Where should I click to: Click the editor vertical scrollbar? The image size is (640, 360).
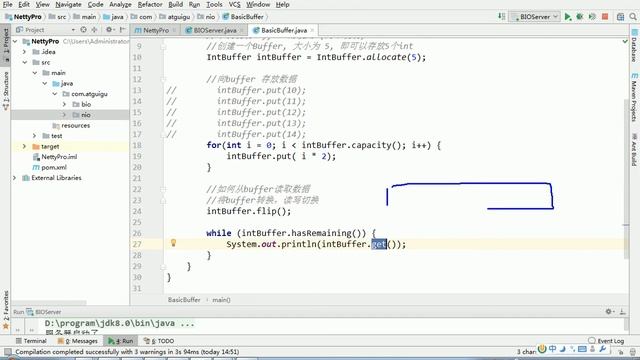click(x=626, y=180)
